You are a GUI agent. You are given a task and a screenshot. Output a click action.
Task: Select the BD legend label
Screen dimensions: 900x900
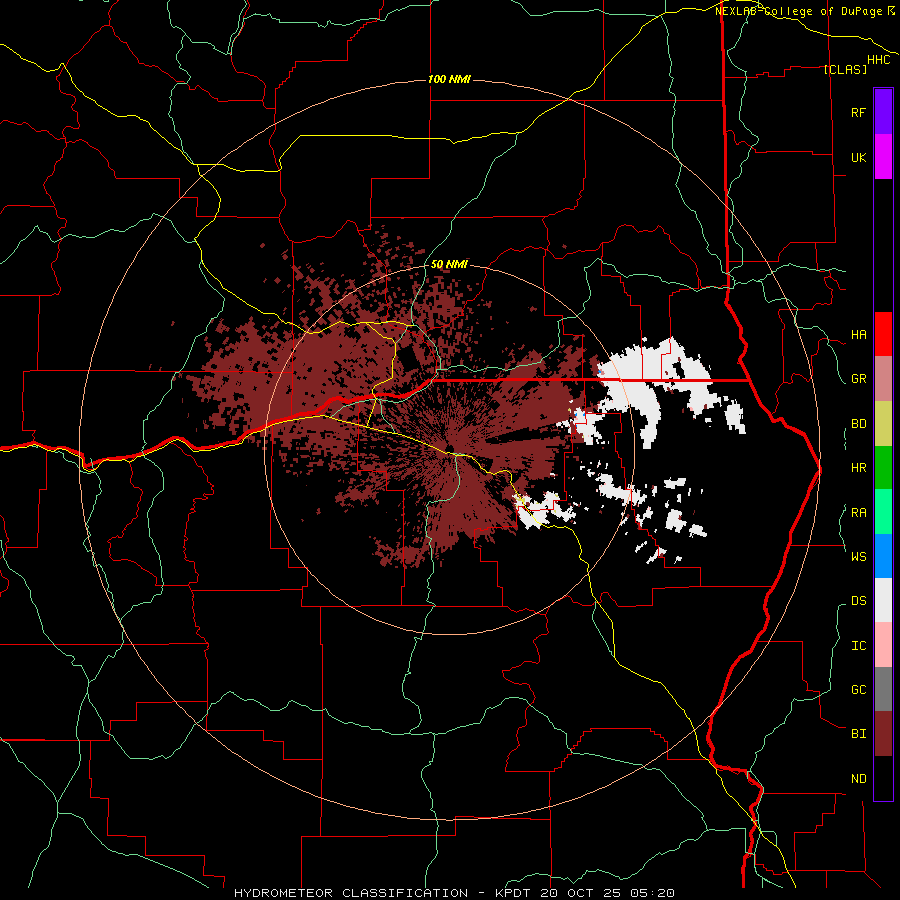(x=858, y=424)
